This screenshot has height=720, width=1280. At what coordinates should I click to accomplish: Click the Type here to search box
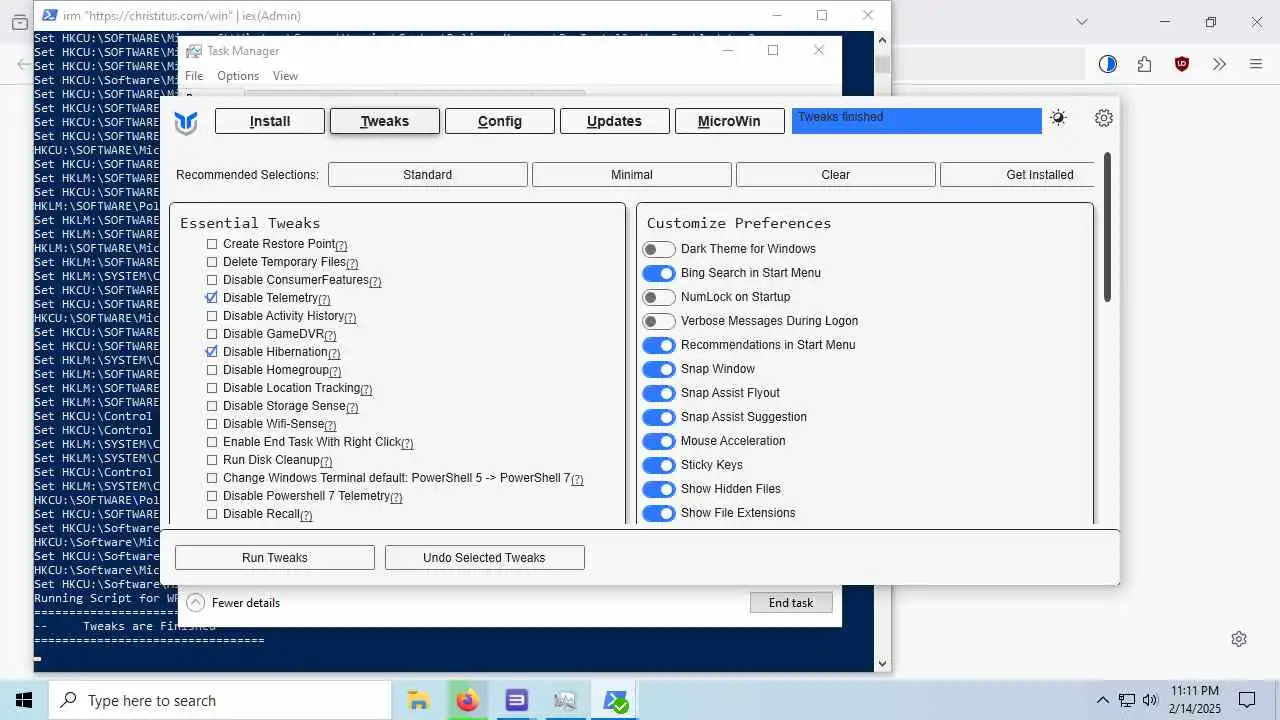coord(220,700)
